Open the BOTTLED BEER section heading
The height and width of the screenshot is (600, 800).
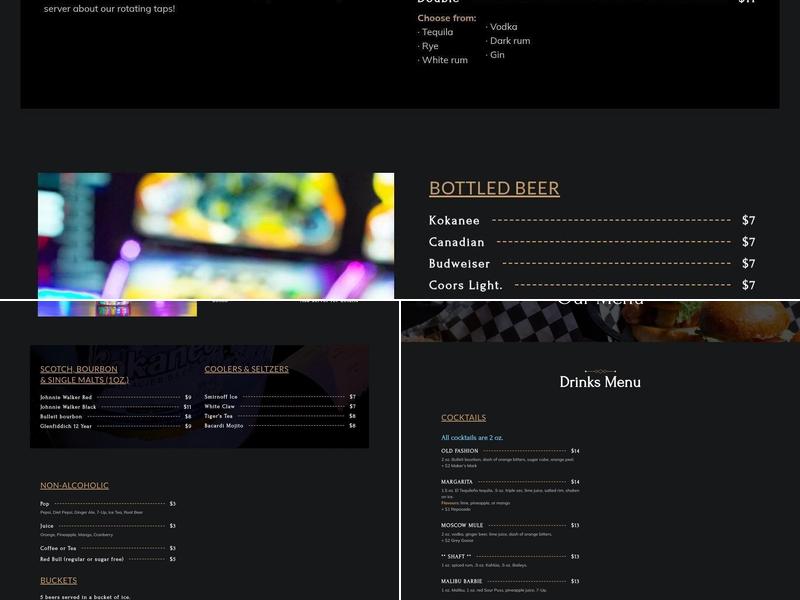pos(494,188)
